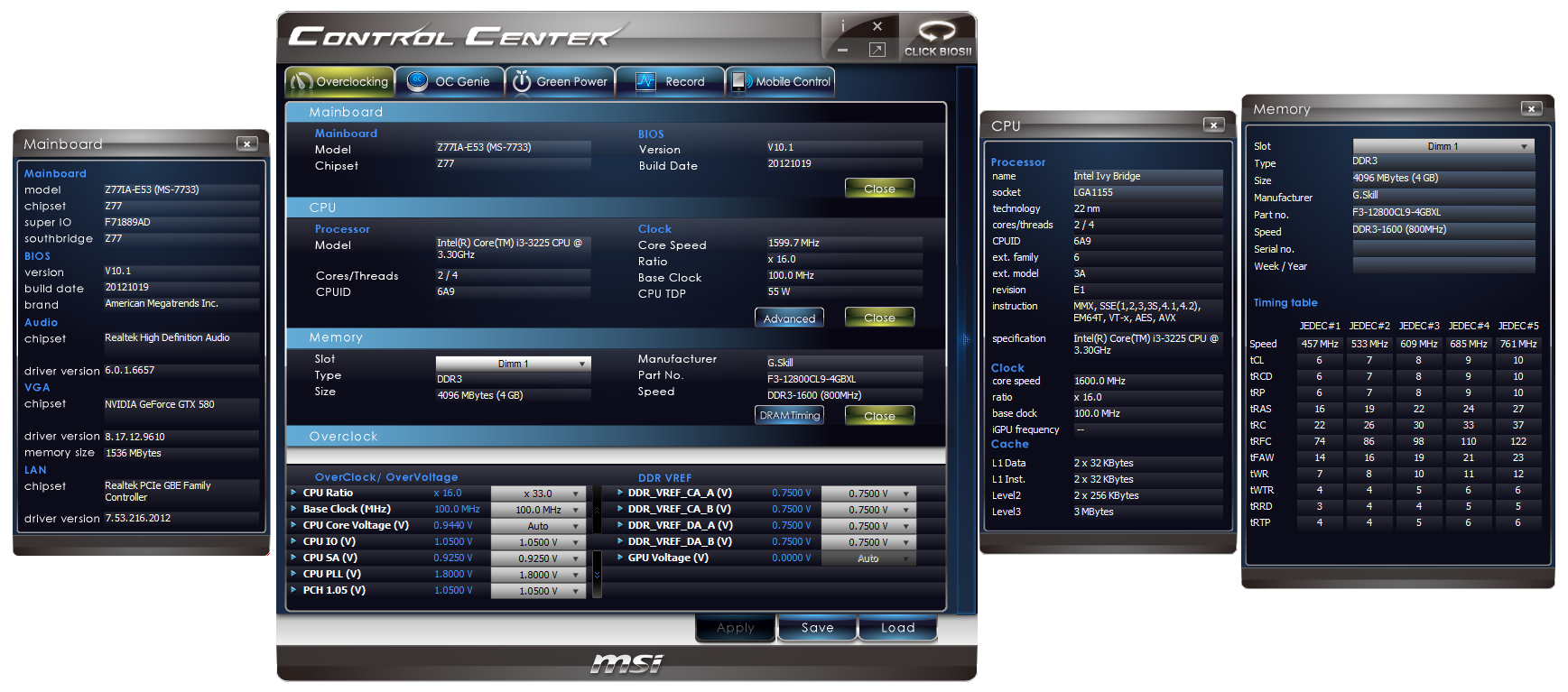
Task: Open the Slot dropdown in the Memory window
Action: (x=1443, y=146)
